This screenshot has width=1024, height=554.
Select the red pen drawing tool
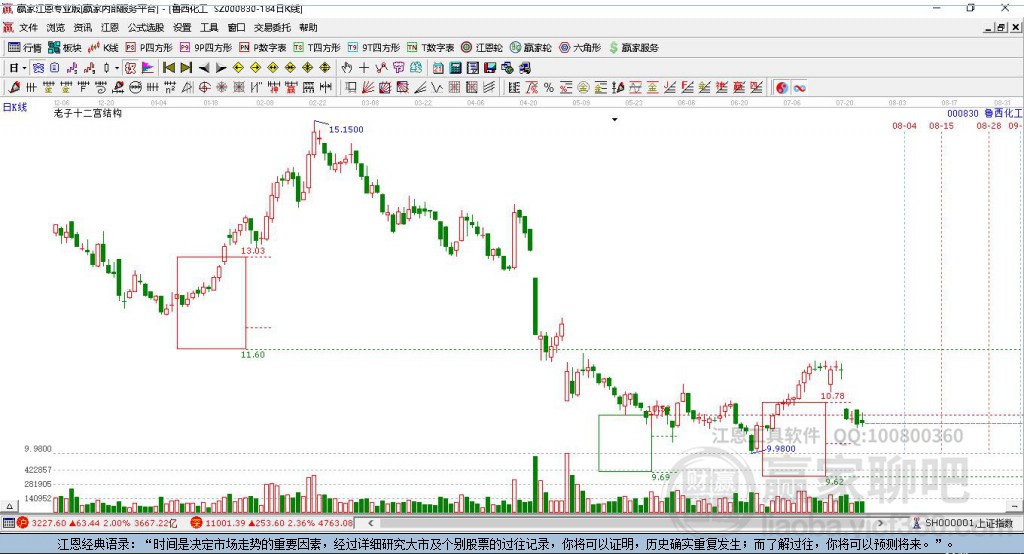click(14, 88)
